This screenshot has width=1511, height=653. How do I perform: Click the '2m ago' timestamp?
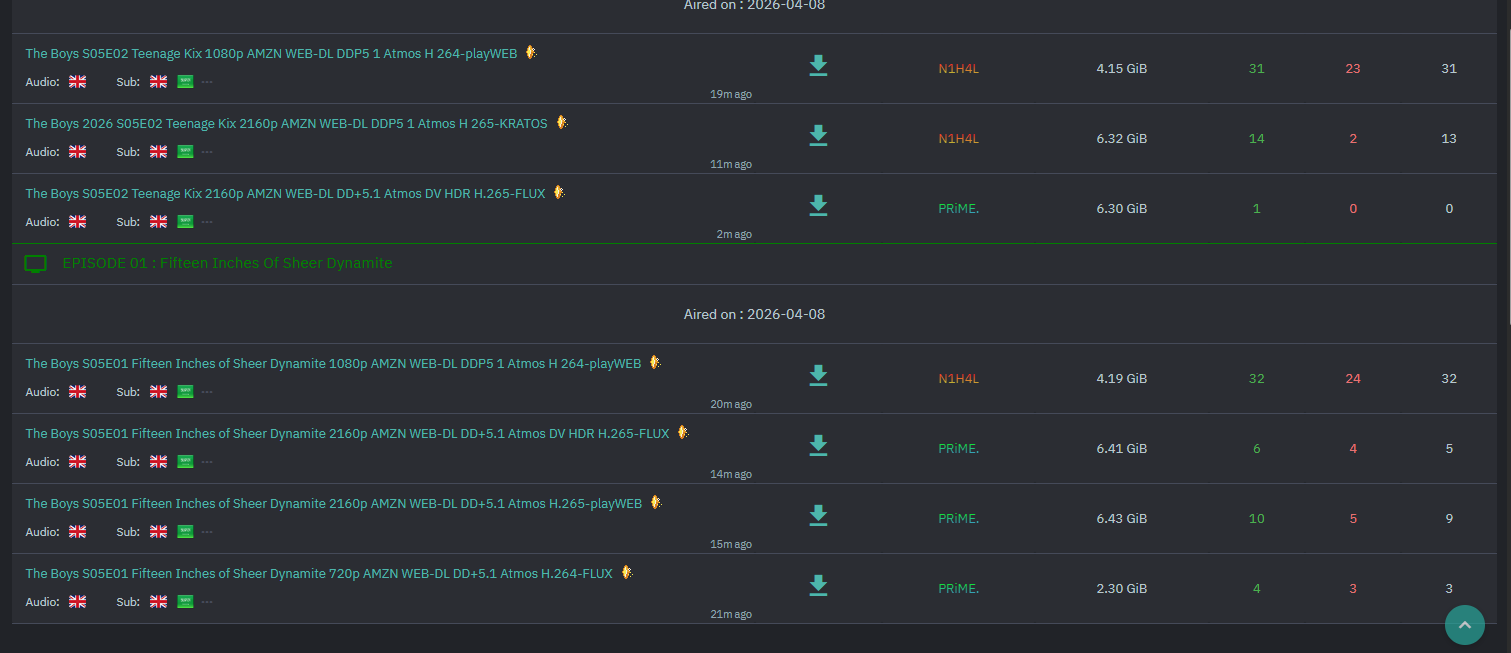733,234
